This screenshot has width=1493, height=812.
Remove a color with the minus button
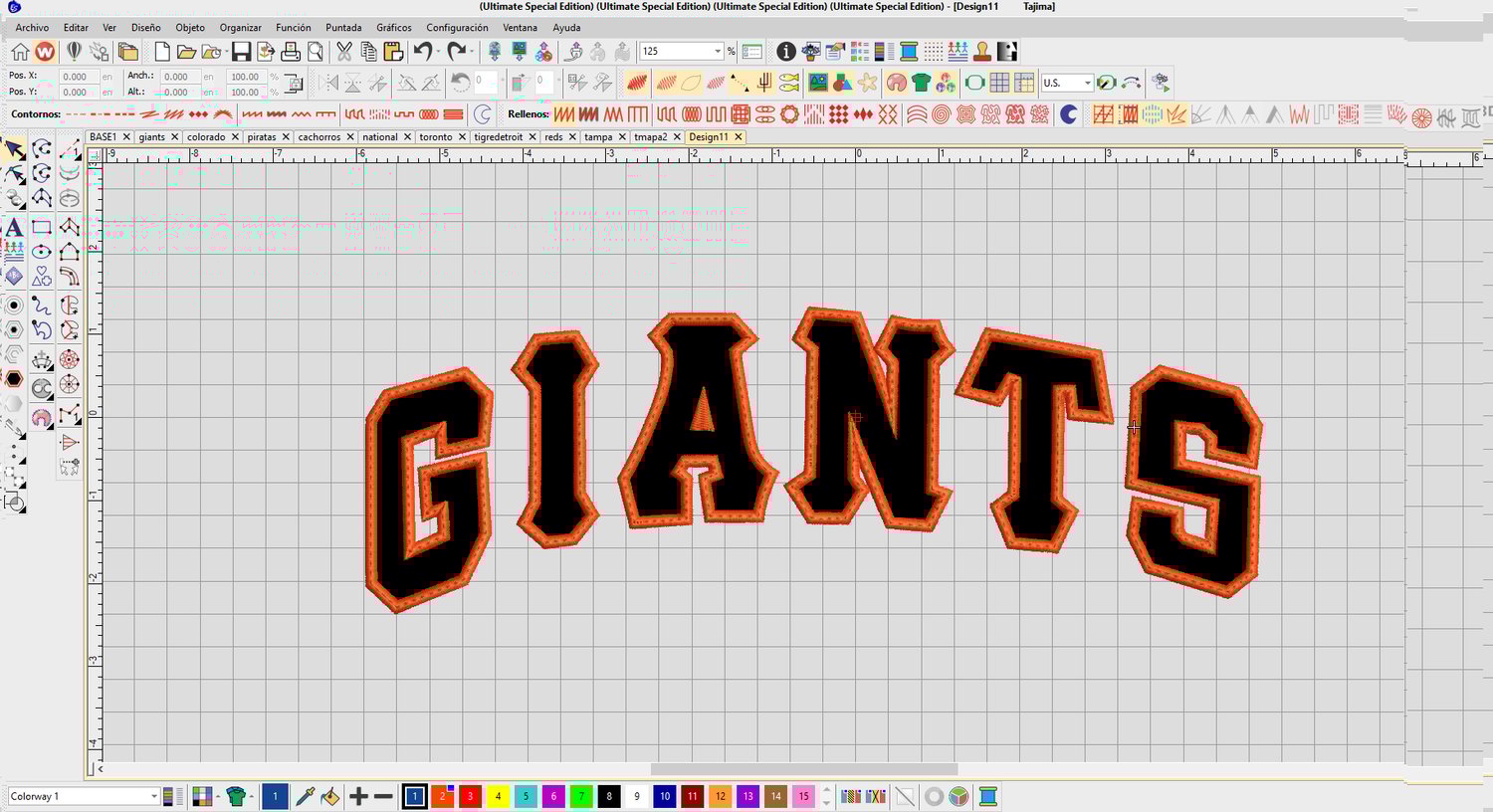point(383,796)
